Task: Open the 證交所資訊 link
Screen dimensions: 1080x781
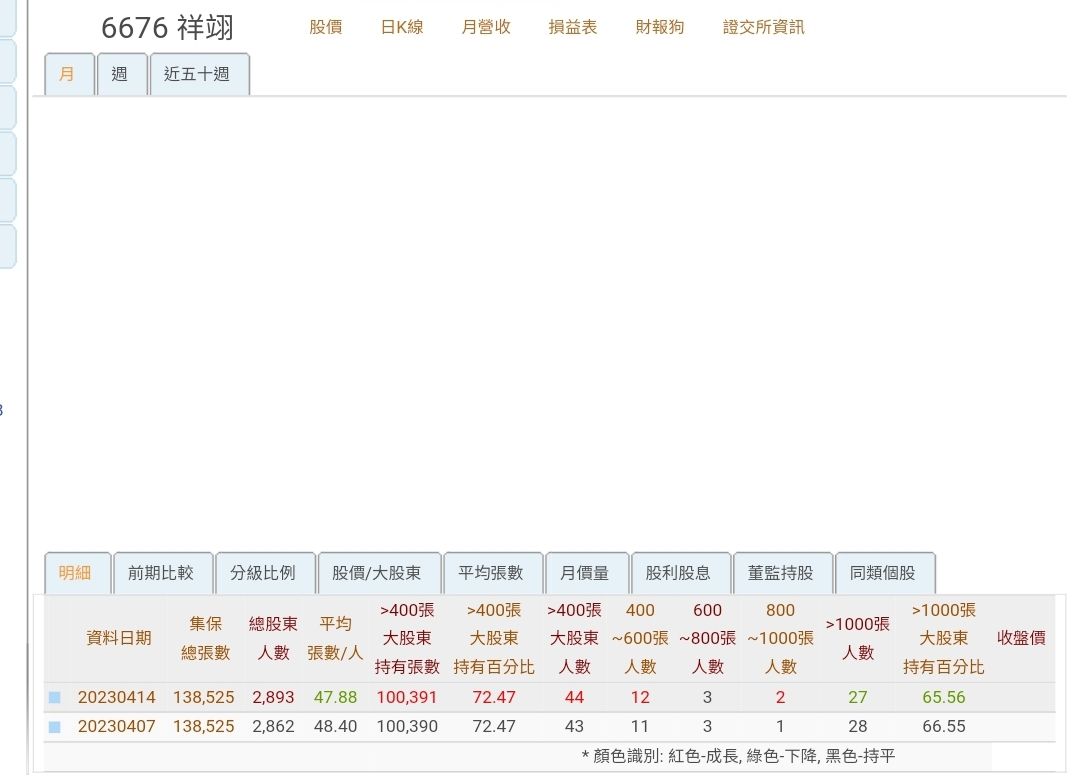Action: tap(764, 28)
